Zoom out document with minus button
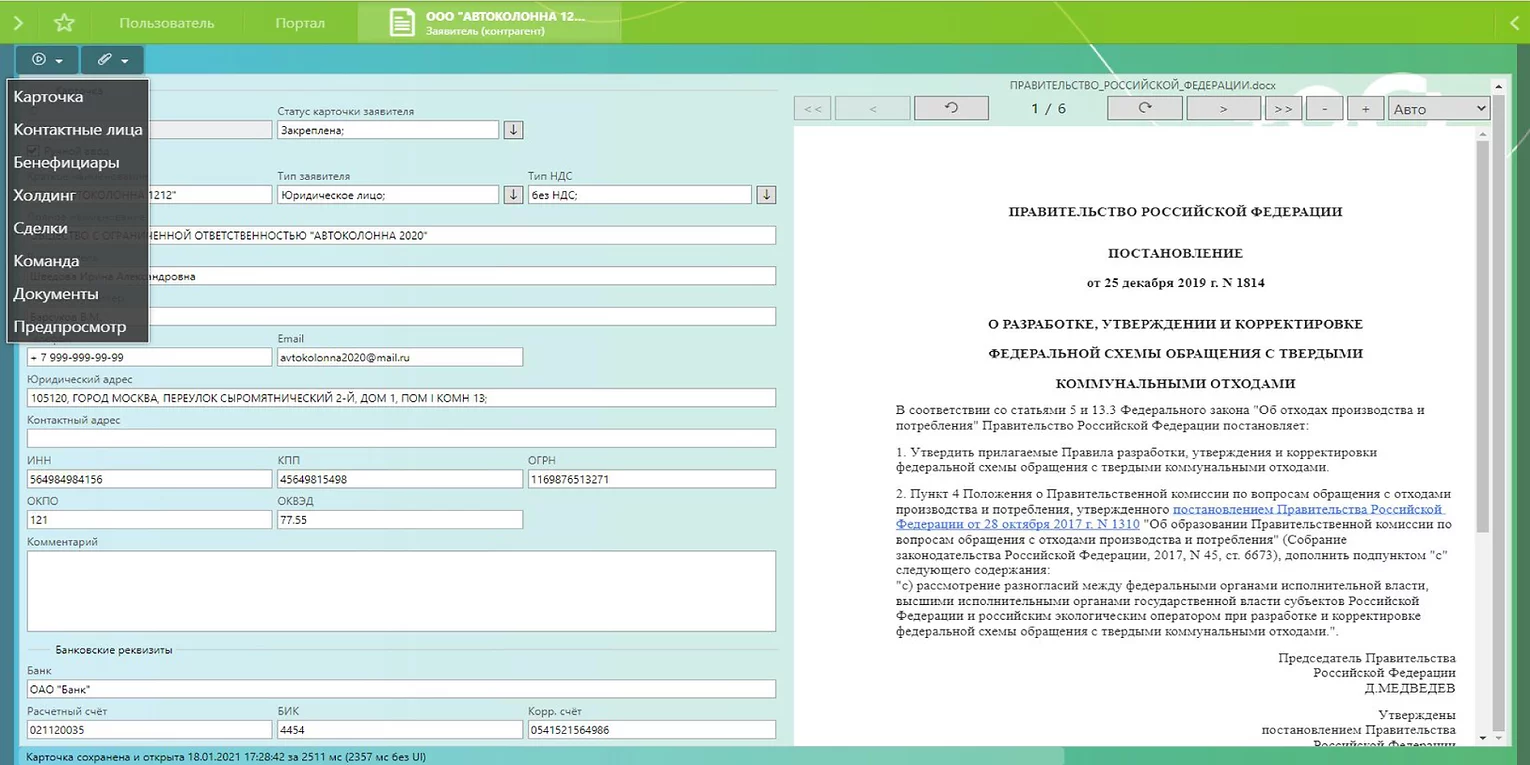 click(x=1325, y=108)
